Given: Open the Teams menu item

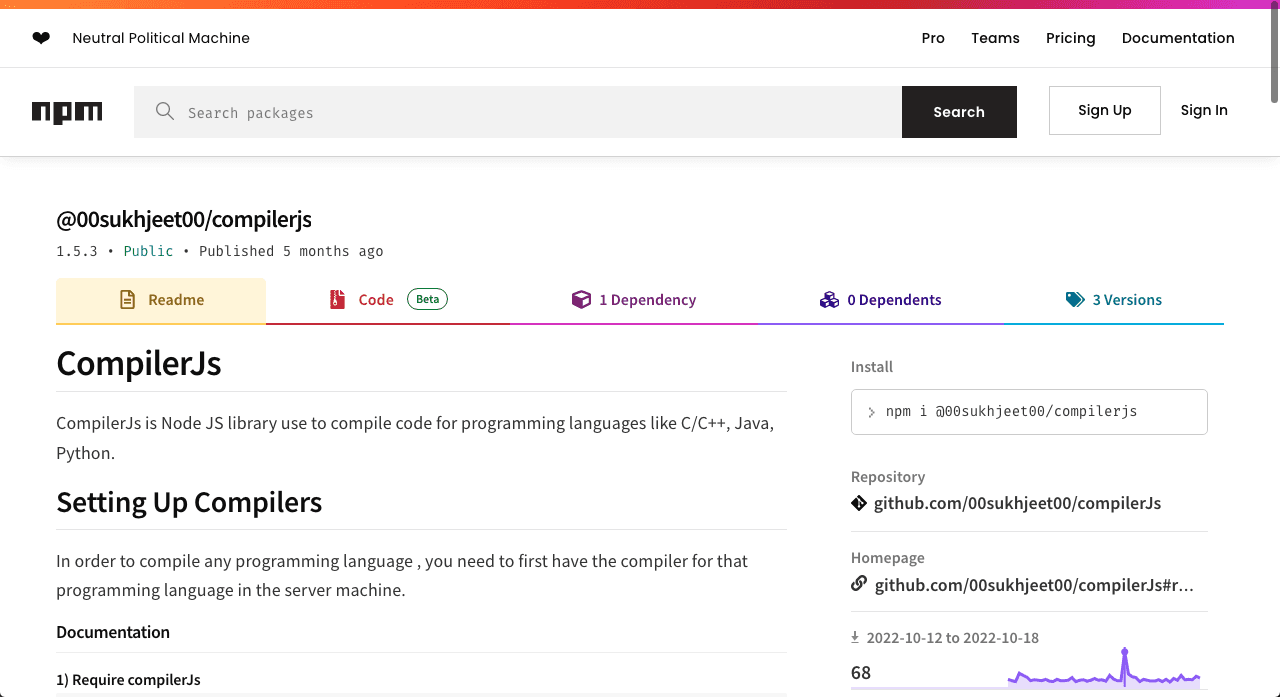Looking at the screenshot, I should 995,38.
